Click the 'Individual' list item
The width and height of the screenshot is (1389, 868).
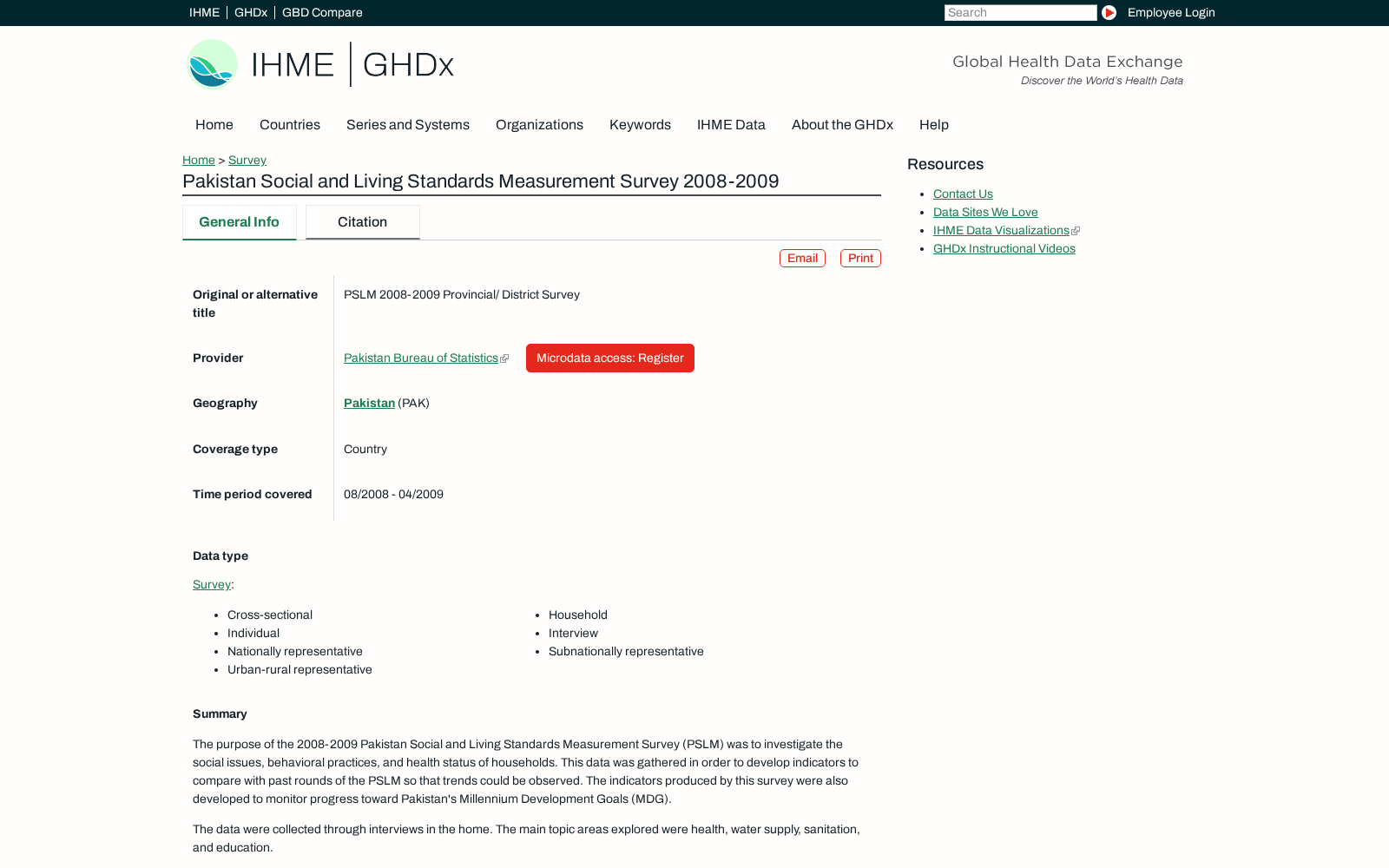(253, 634)
